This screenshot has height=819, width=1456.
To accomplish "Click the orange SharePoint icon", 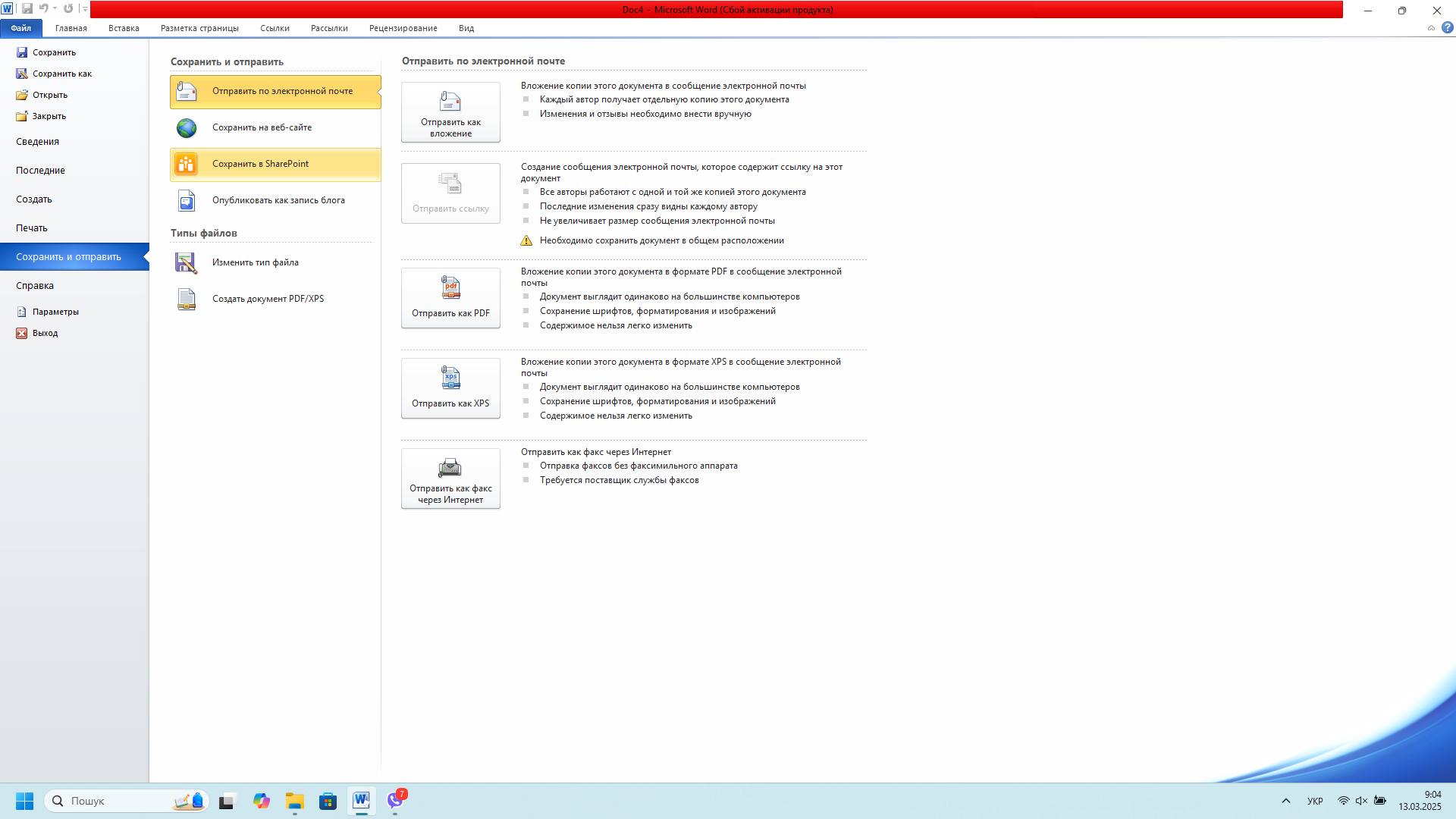I will 187,164.
